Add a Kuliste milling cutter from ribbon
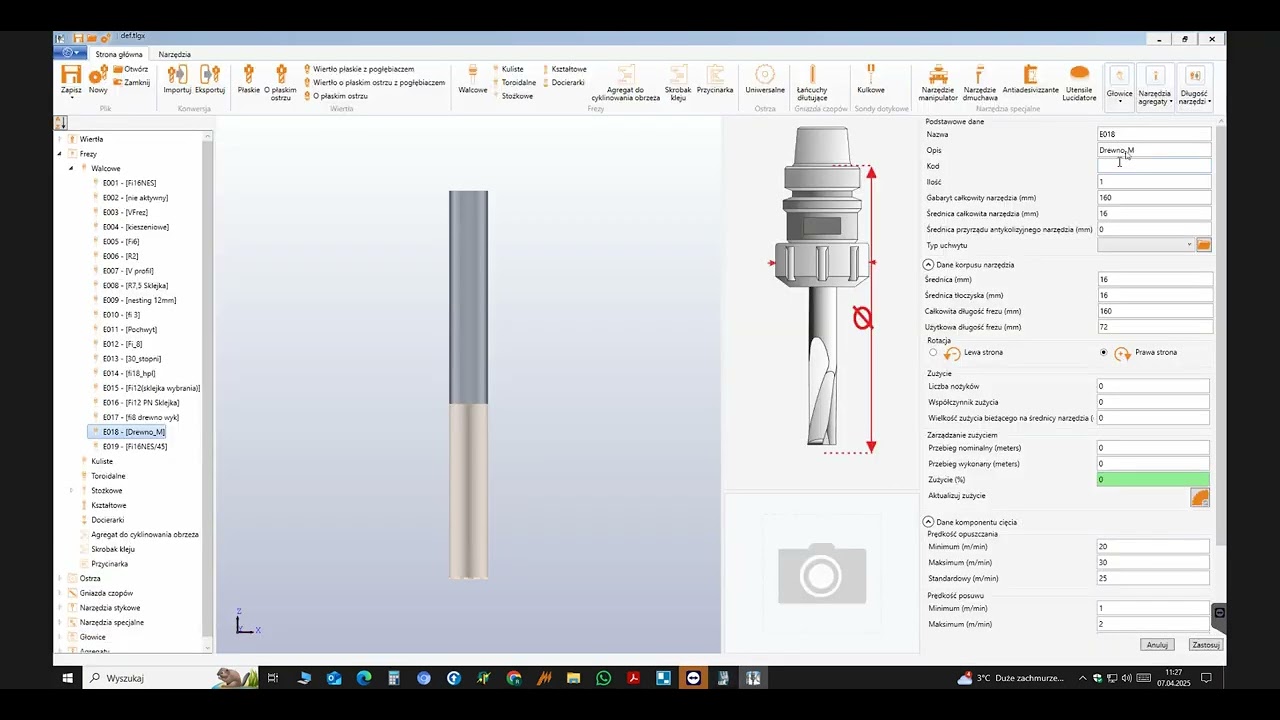 (508, 69)
